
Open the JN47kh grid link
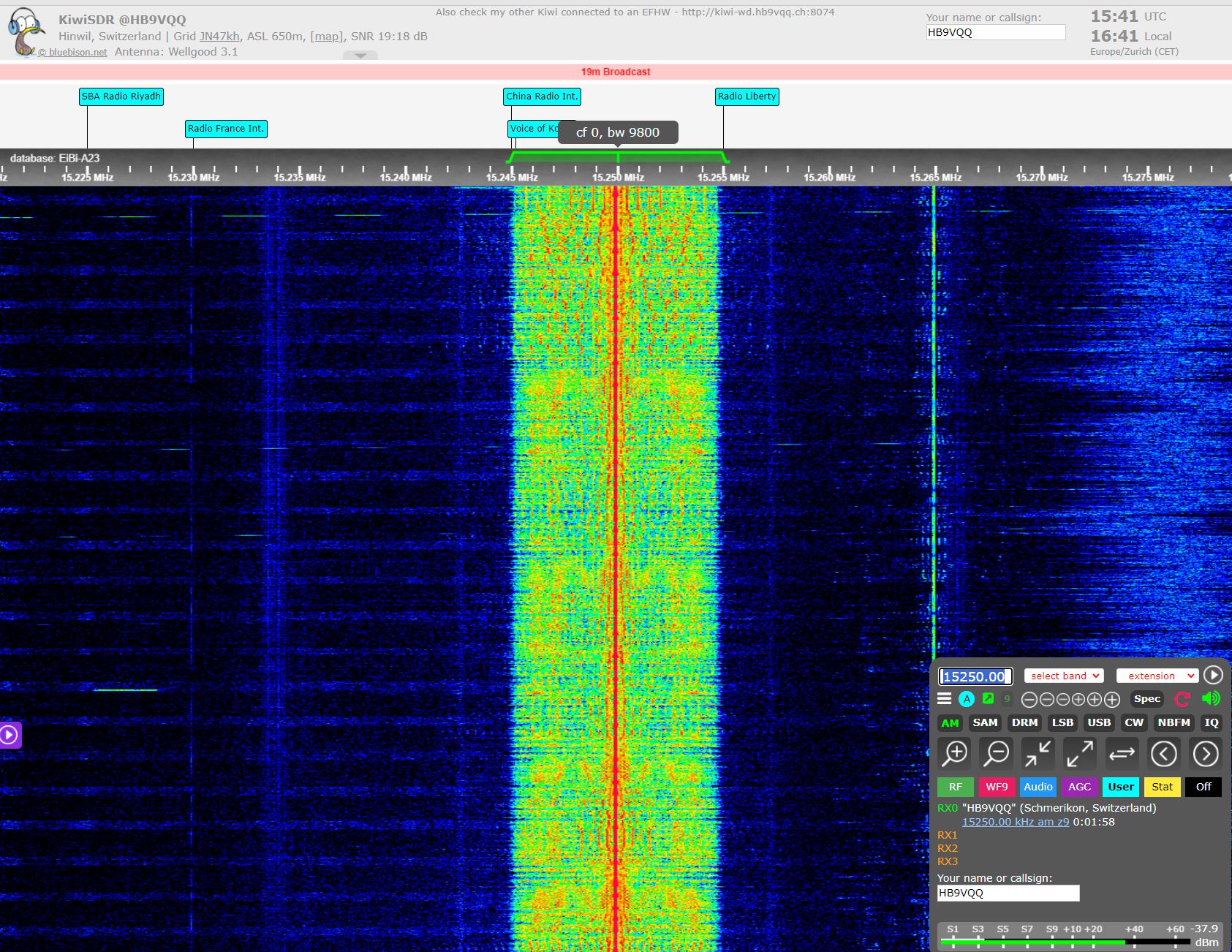[219, 36]
